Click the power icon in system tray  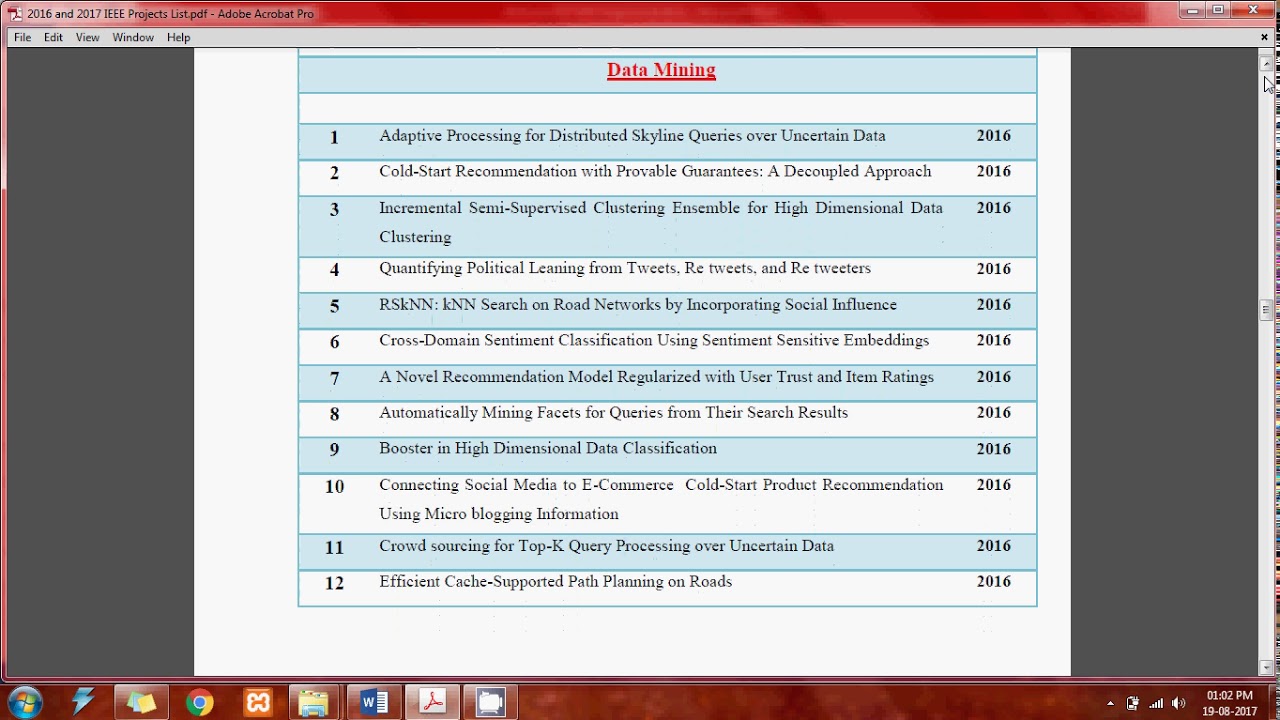(x=1132, y=703)
